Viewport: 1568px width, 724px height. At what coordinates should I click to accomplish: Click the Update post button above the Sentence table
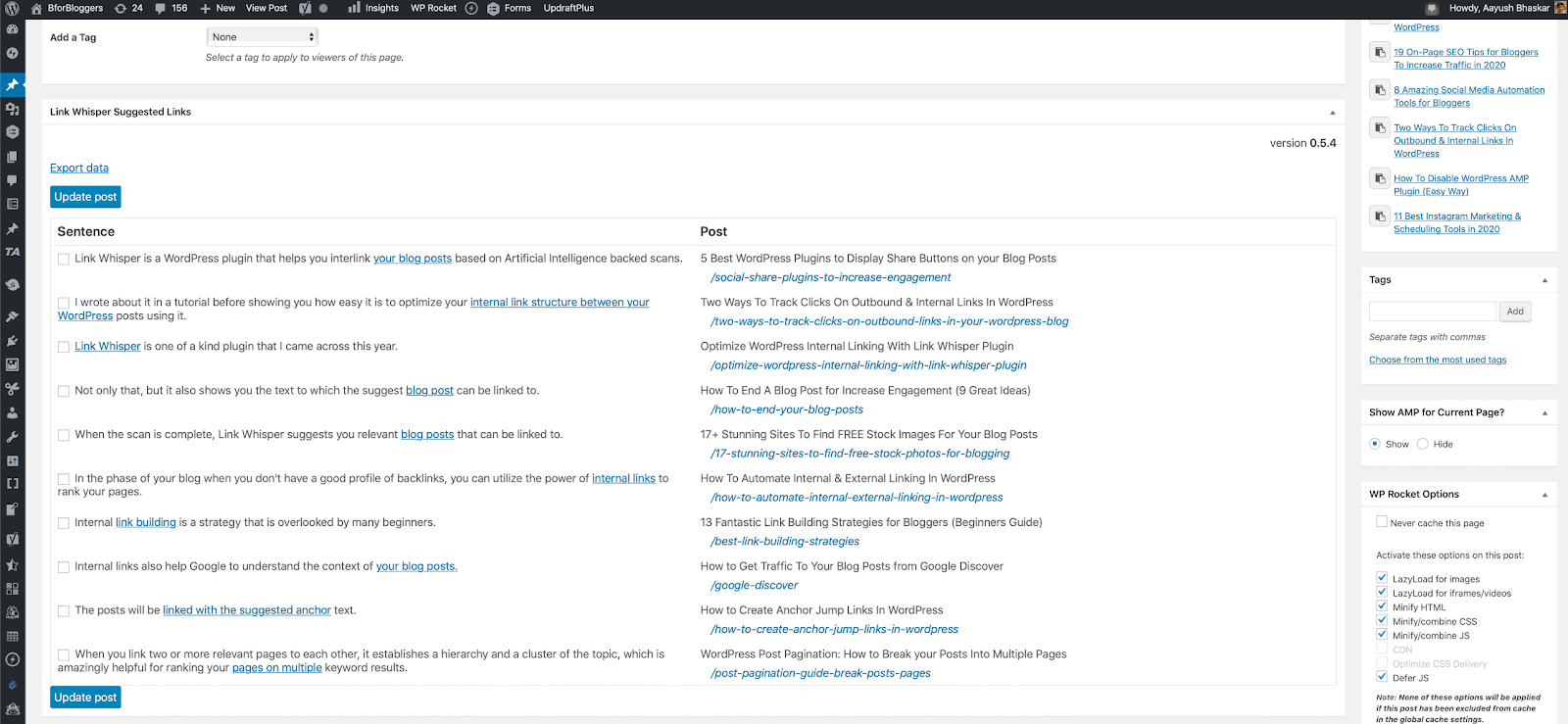pos(85,197)
